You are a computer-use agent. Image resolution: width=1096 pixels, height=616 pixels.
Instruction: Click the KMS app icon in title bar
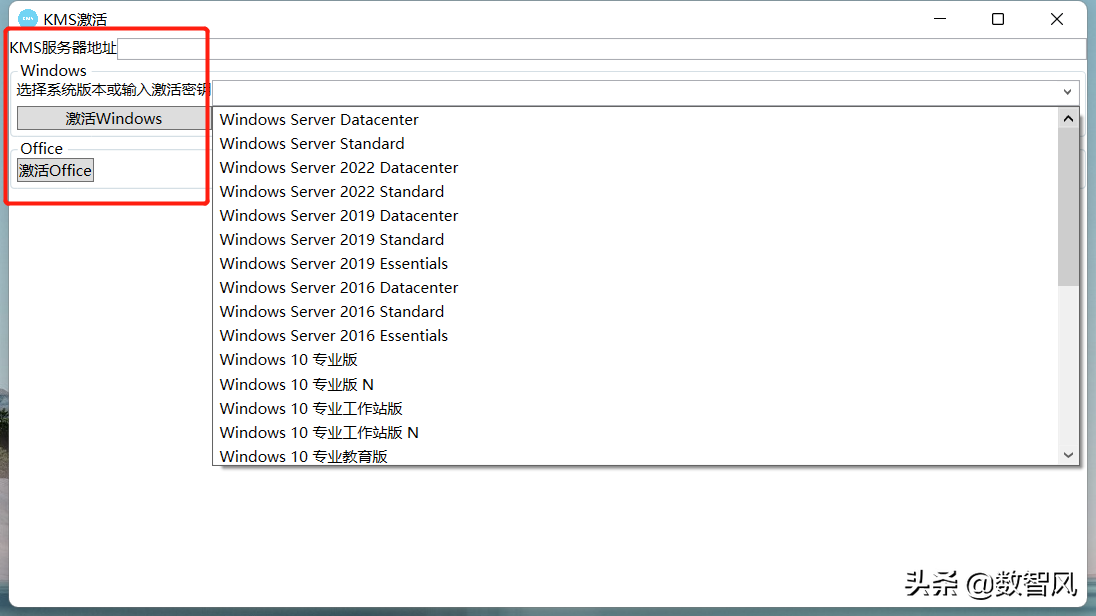(27, 18)
